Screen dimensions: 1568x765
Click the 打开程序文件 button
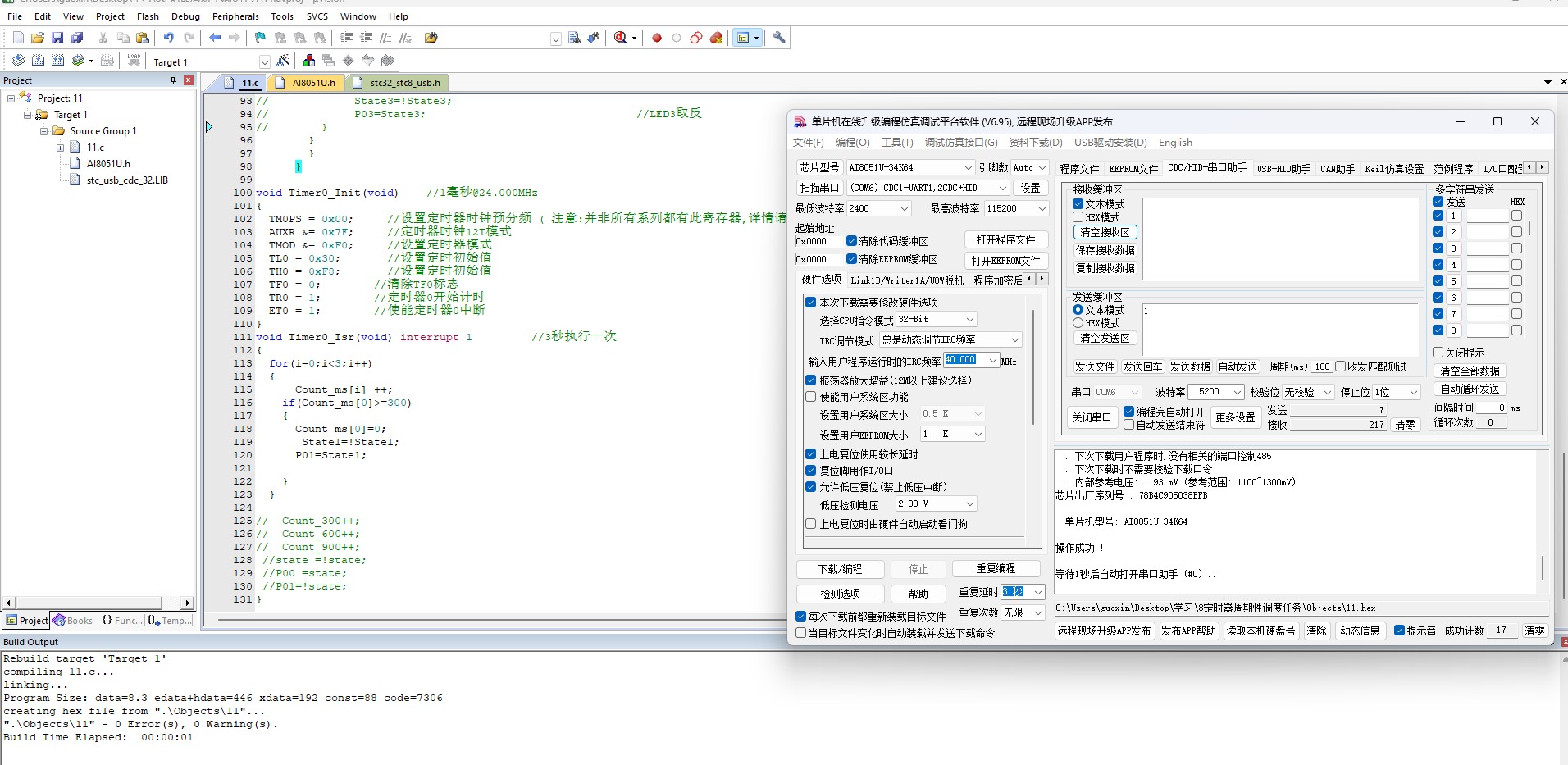1005,239
